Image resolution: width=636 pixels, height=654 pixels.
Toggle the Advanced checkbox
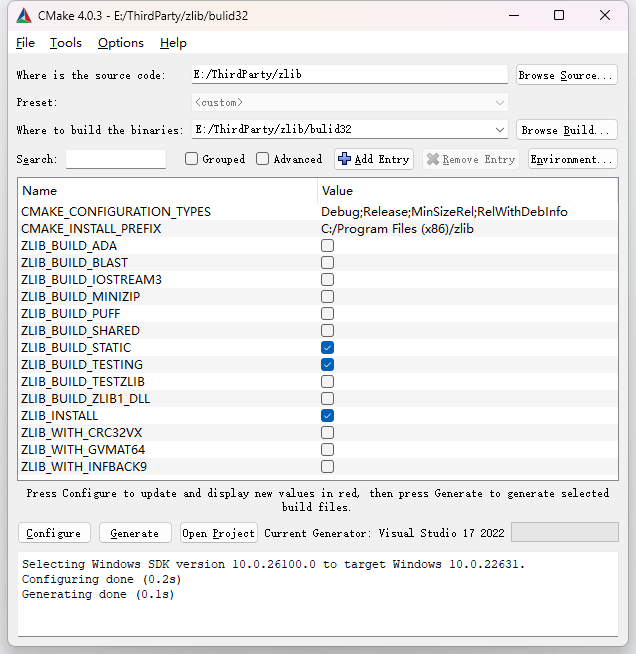pyautogui.click(x=262, y=159)
